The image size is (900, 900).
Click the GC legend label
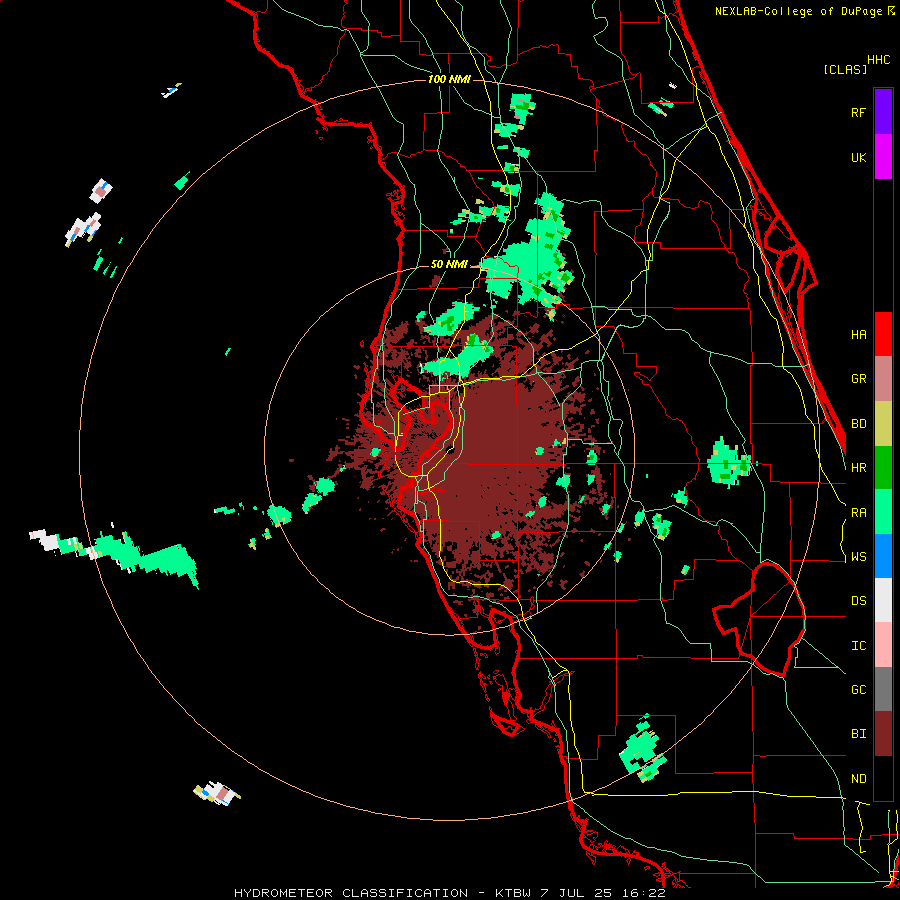[x=859, y=690]
